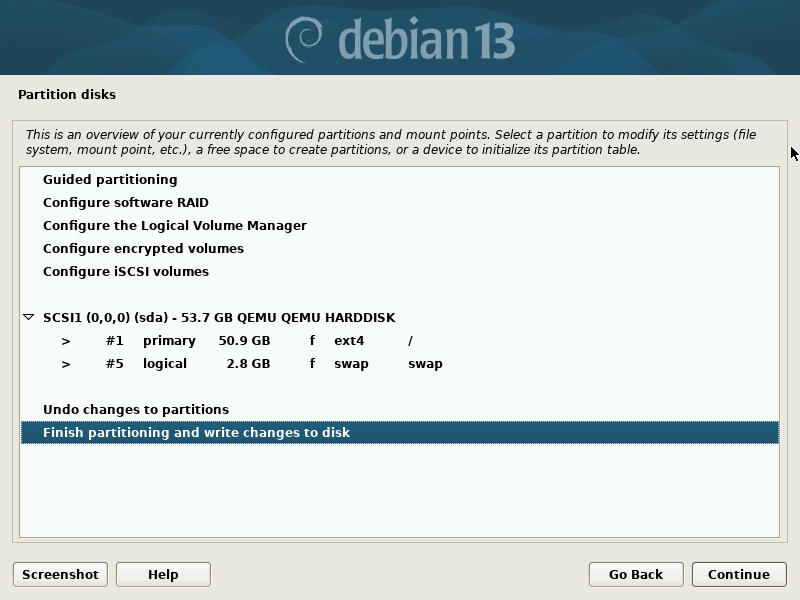Screen dimensions: 800x600
Task: Click the Debian swirl logo
Action: coord(304,40)
